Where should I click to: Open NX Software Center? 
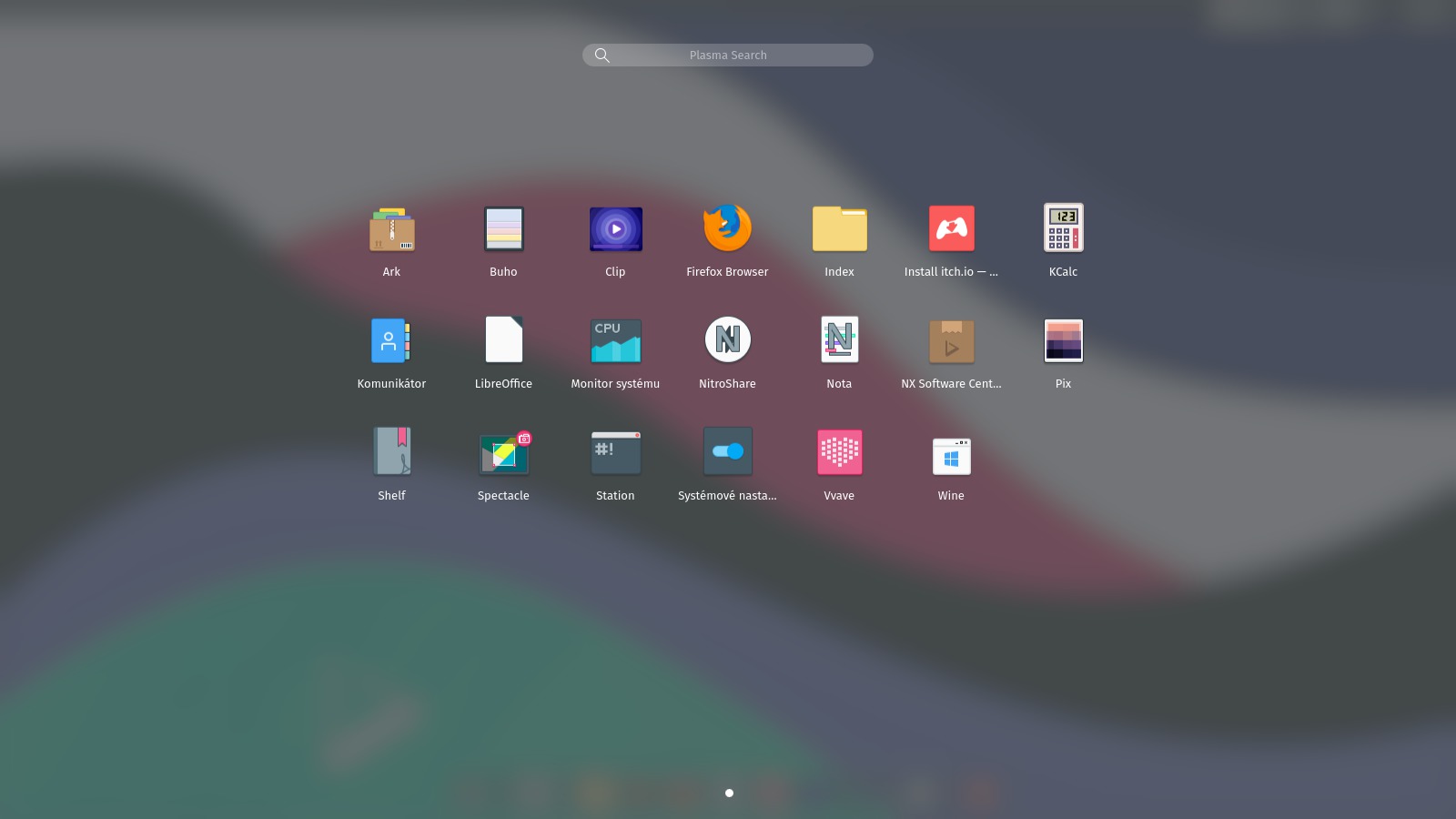pyautogui.click(x=951, y=341)
